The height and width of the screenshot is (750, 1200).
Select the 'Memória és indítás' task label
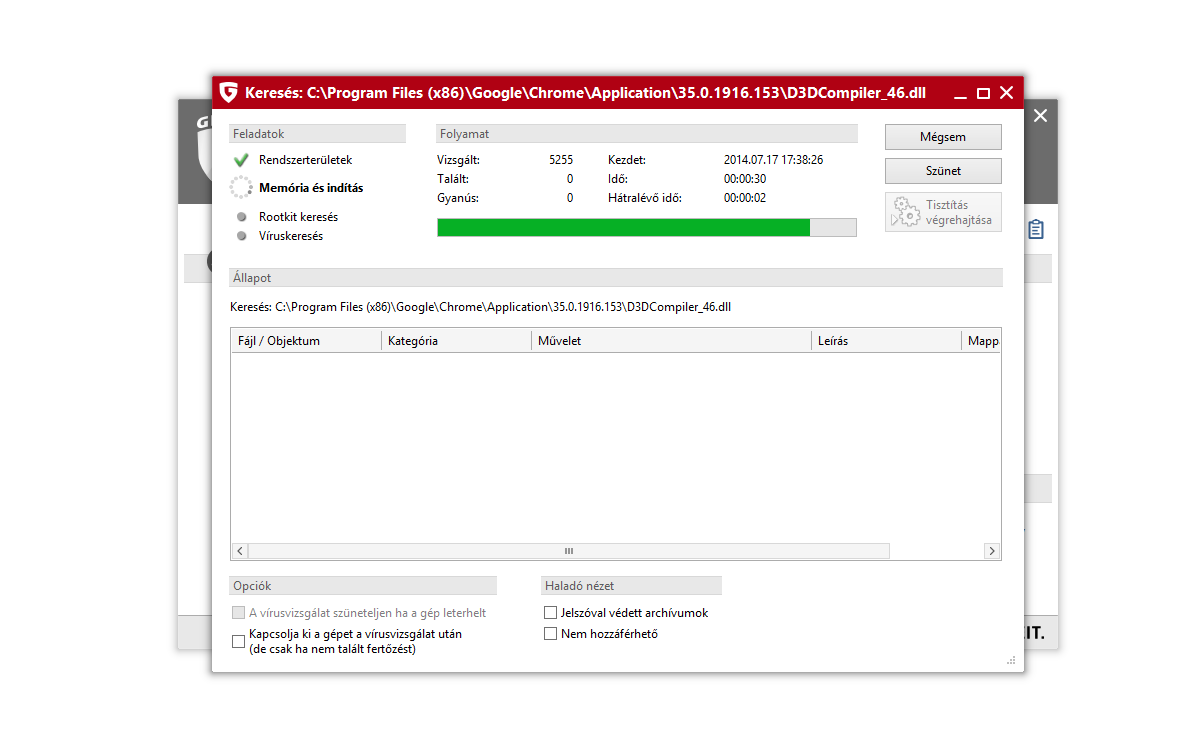click(x=311, y=188)
